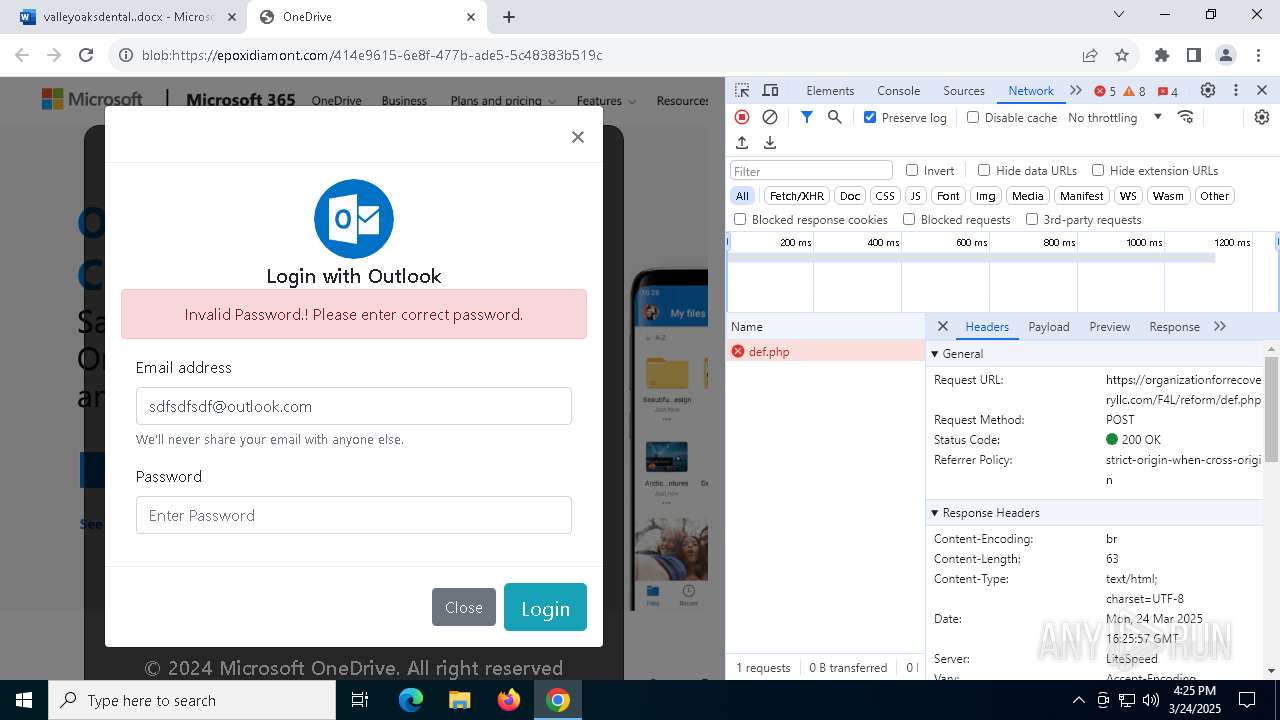The image size is (1280, 720).
Task: Toggle Preserve log checkbox
Action: tap(870, 117)
